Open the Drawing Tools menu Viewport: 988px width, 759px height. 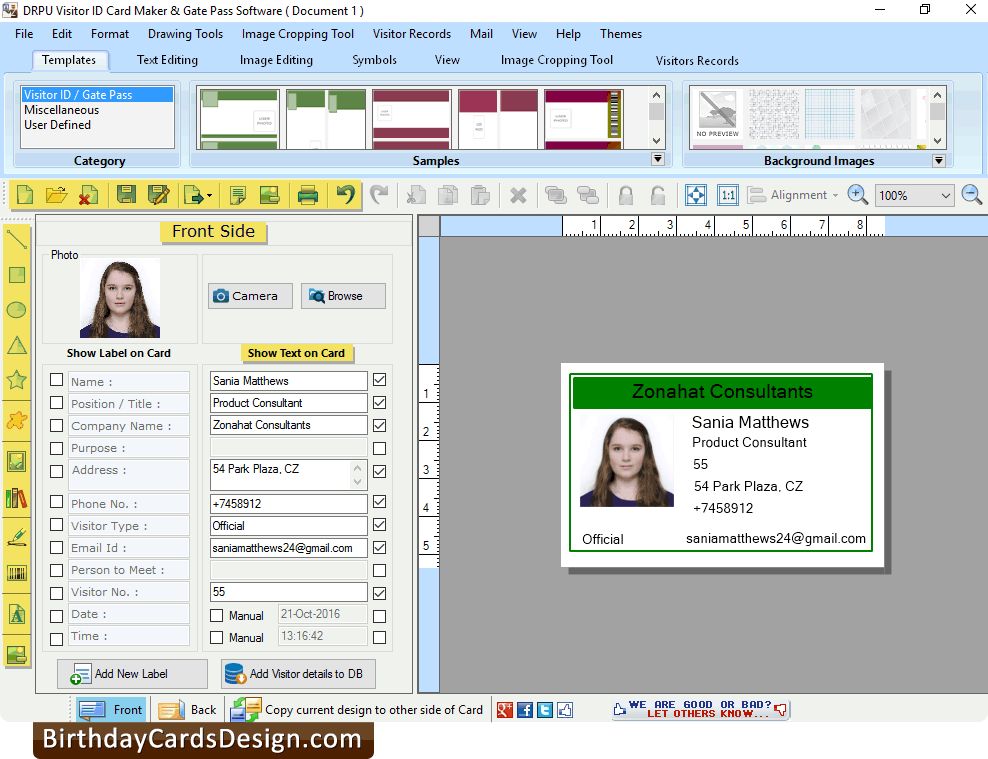pos(185,34)
